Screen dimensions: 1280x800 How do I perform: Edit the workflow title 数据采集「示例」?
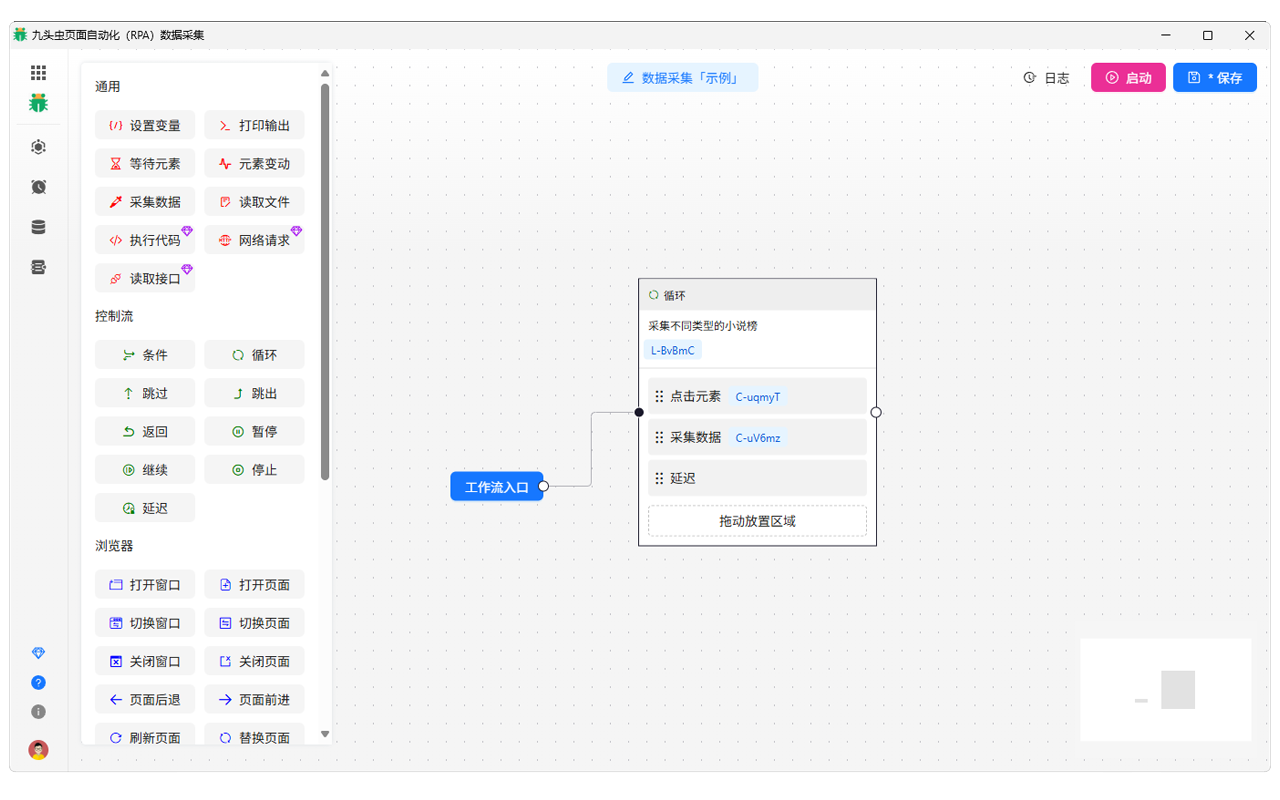tap(682, 78)
